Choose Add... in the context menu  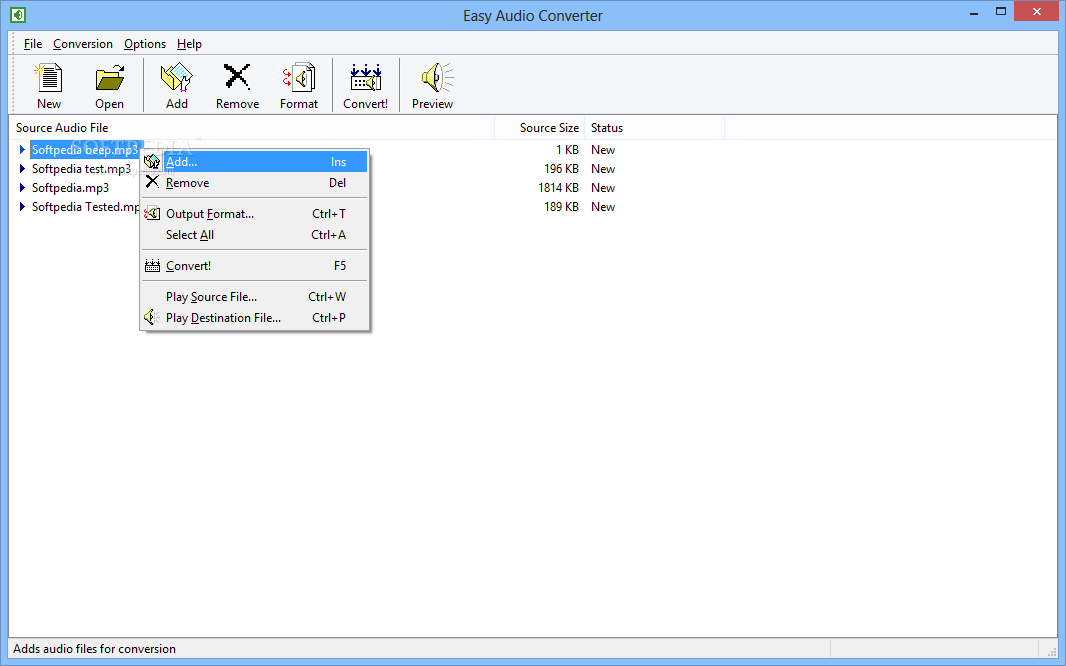(255, 162)
